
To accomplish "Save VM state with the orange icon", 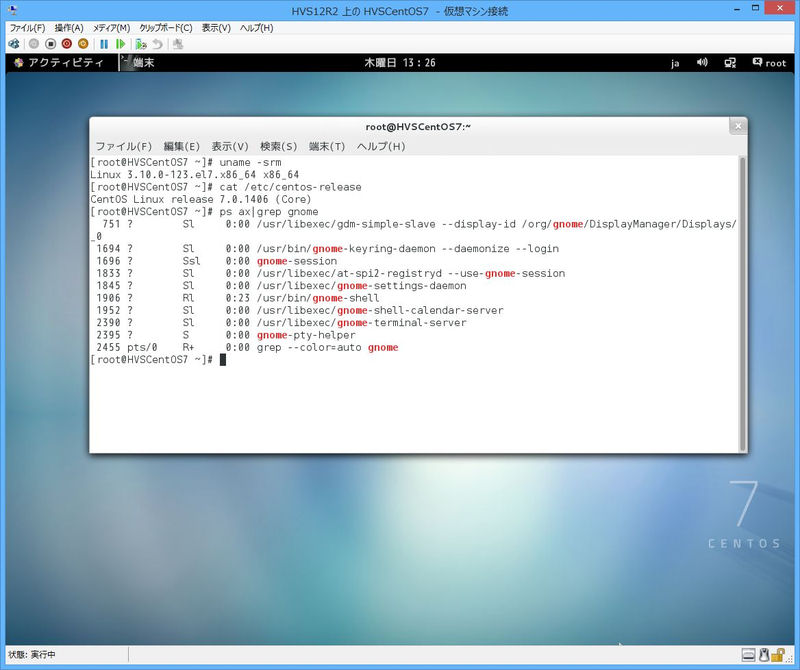I will (83, 44).
